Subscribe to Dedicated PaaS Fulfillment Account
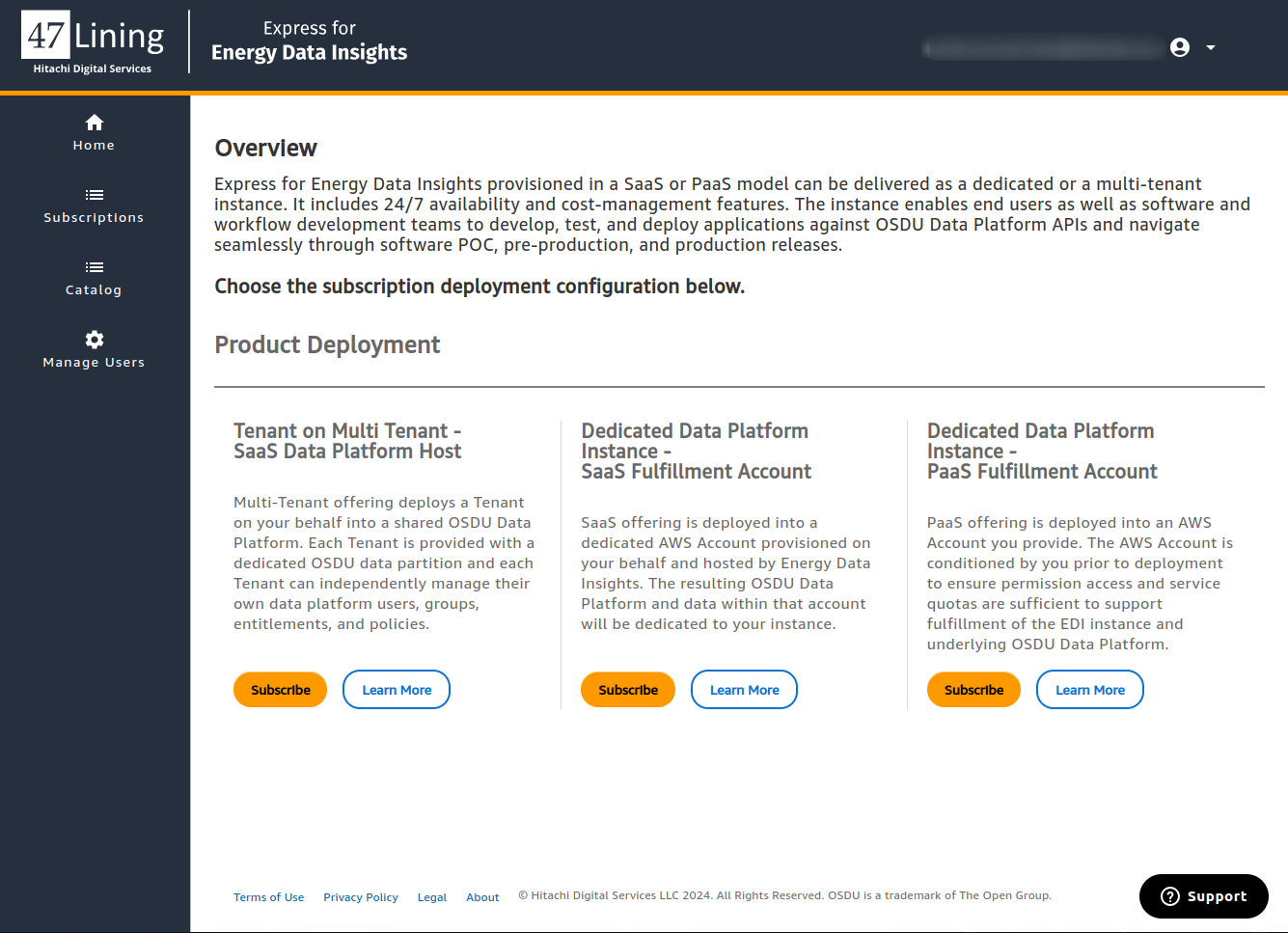Screen dimensions: 1288x933 973,690
